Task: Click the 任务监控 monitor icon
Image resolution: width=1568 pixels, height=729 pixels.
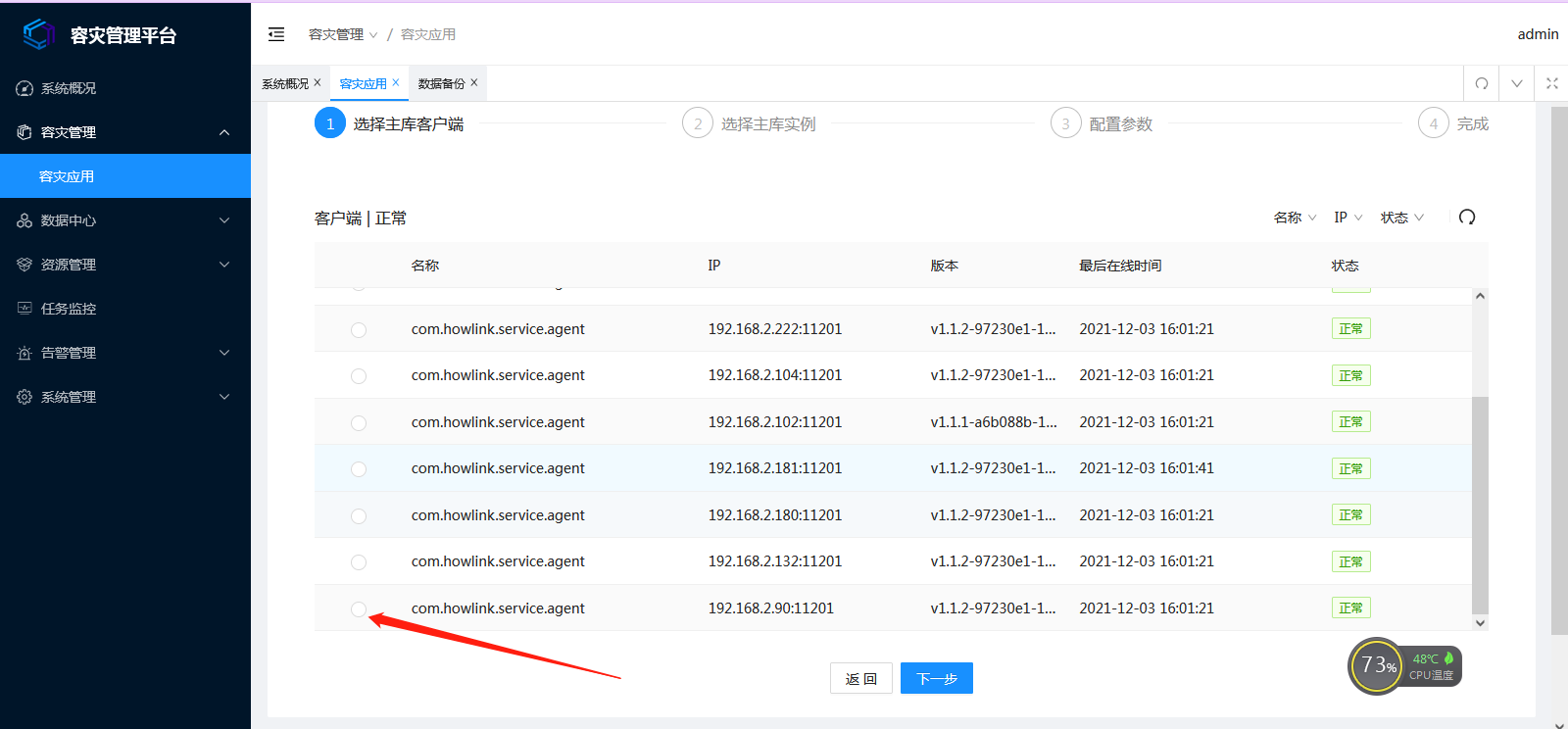Action: pos(24,309)
